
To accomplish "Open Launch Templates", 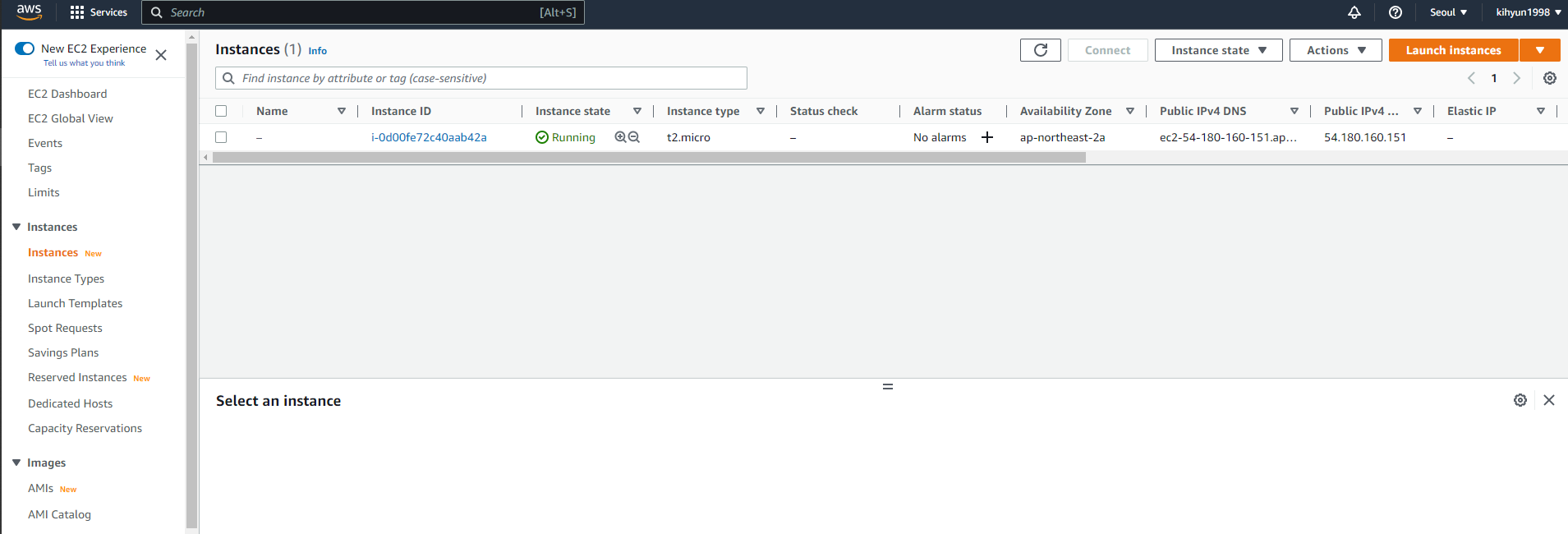I will (x=75, y=303).
